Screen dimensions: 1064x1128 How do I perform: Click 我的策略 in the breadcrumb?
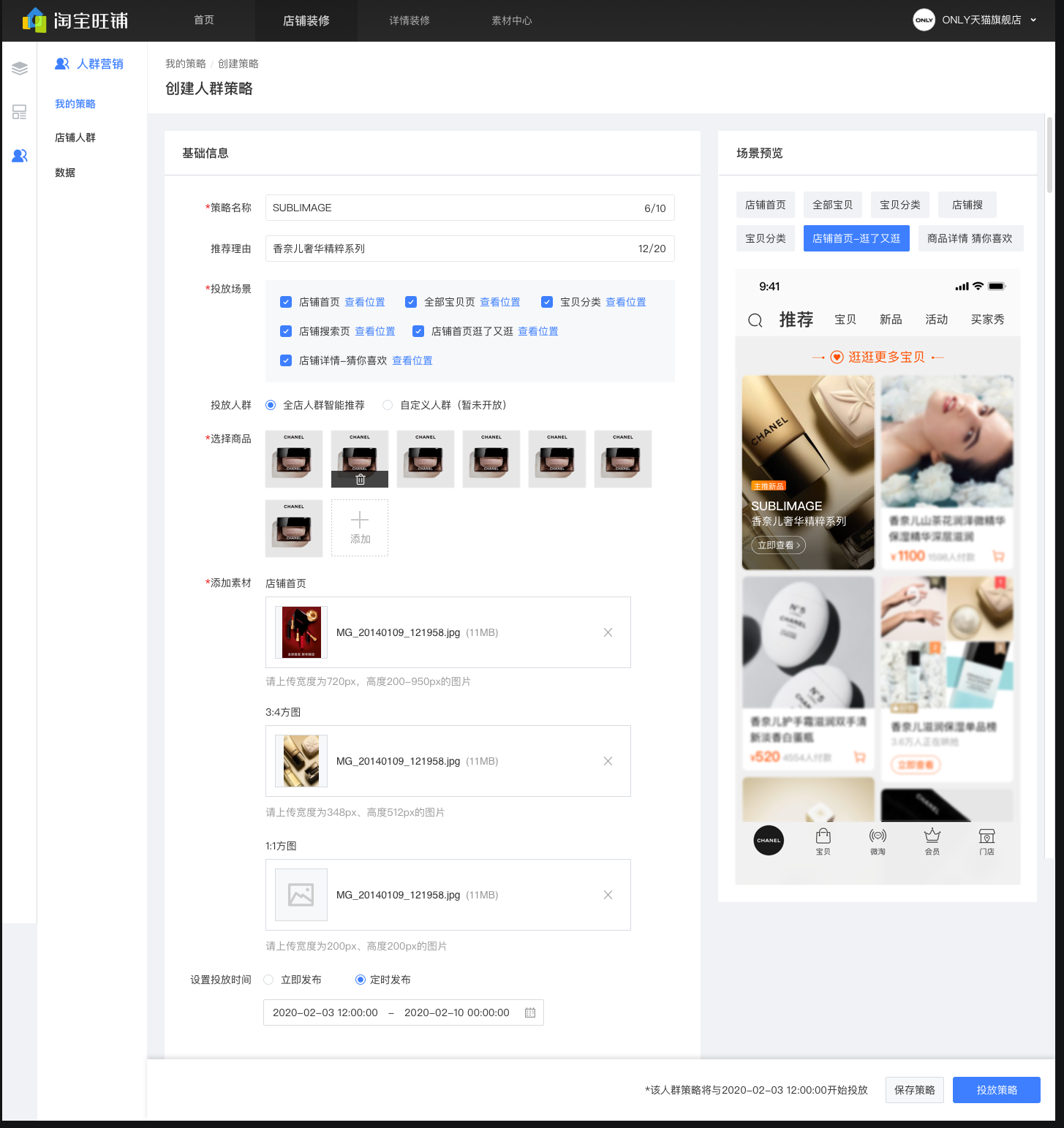tap(186, 64)
